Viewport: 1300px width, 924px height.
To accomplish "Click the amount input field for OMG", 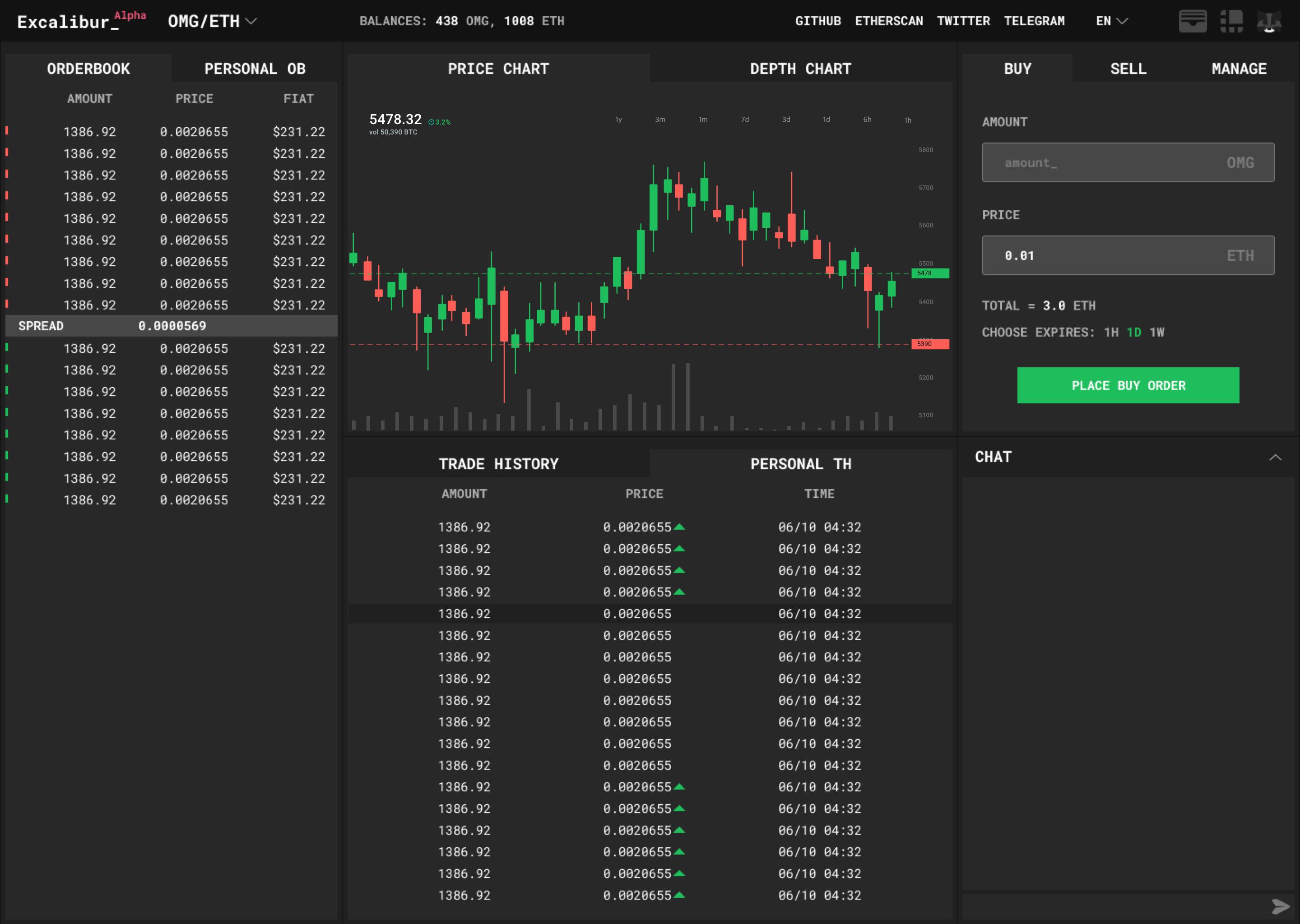I will (1128, 162).
